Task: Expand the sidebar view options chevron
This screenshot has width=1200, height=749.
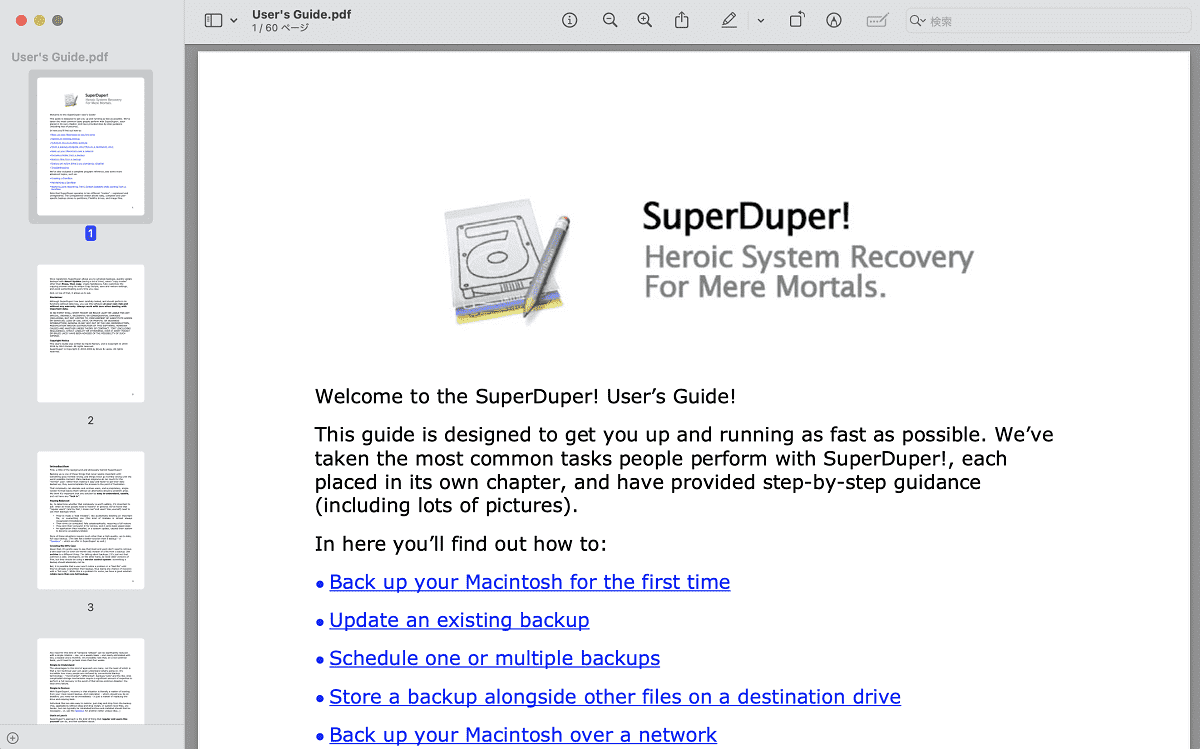Action: (234, 20)
